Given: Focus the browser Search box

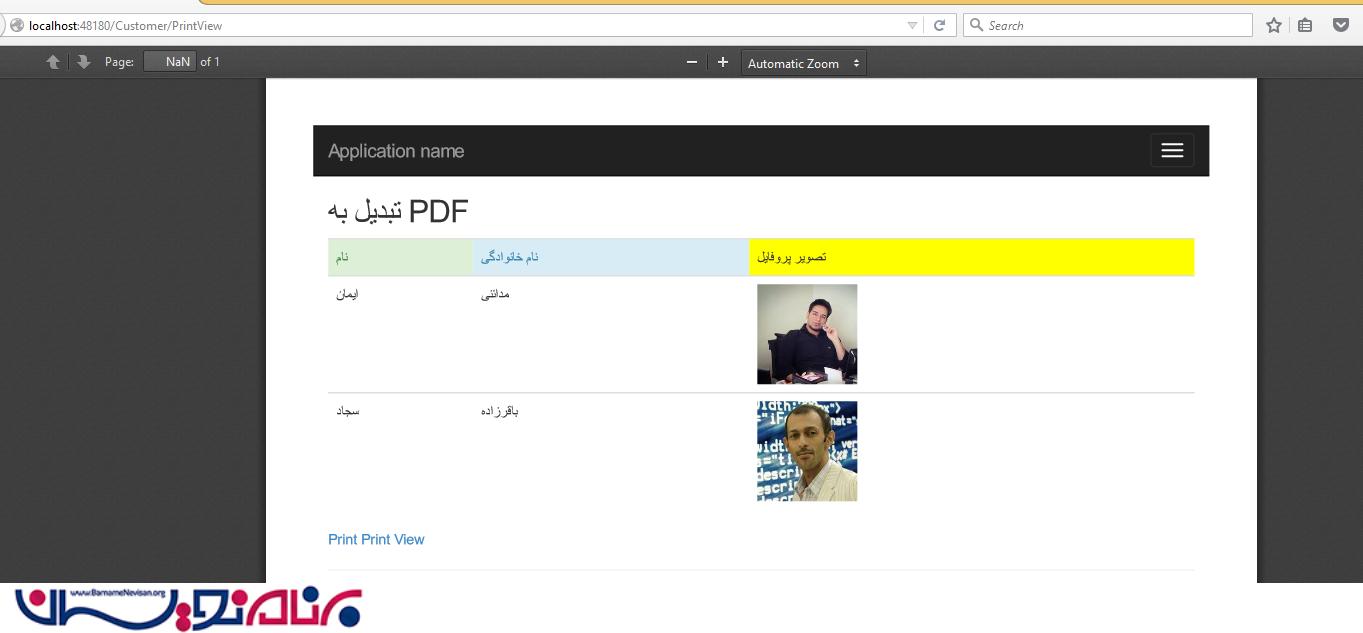Looking at the screenshot, I should pos(1110,25).
